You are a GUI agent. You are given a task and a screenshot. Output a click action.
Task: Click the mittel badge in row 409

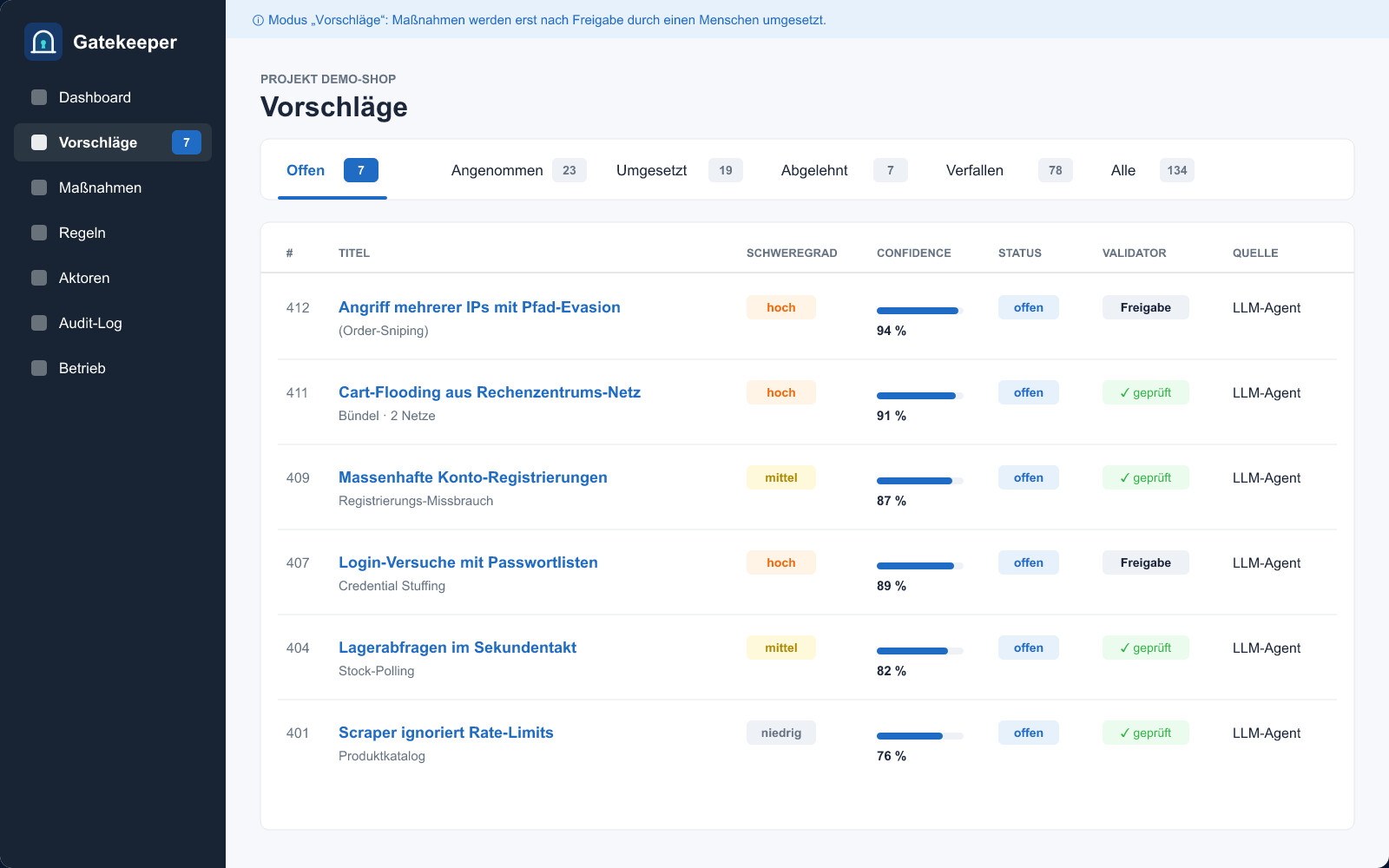pos(781,477)
